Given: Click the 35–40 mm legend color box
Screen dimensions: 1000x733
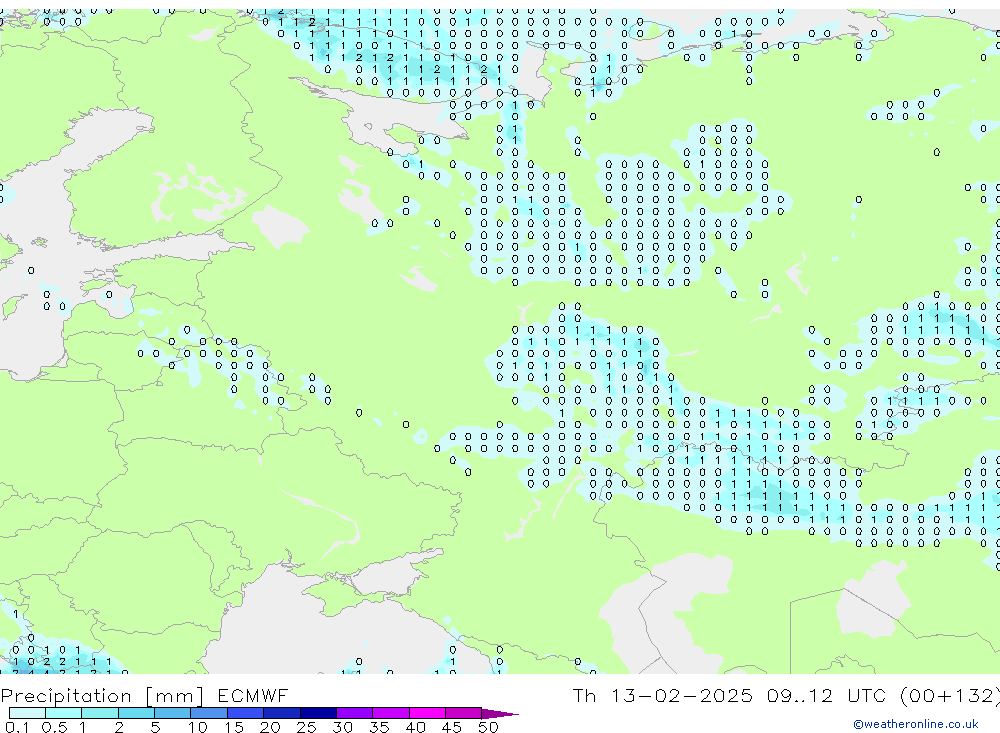Looking at the screenshot, I should click(390, 713).
